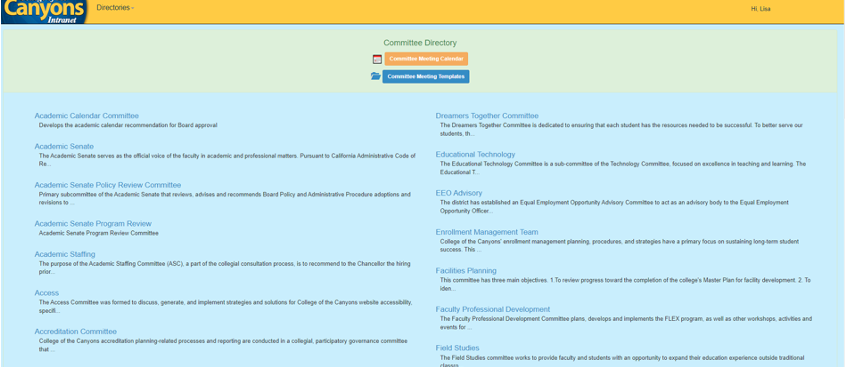Click description starting 'Primary subcommittee of the Academic Senate'
This screenshot has width=845, height=367.
(x=225, y=198)
